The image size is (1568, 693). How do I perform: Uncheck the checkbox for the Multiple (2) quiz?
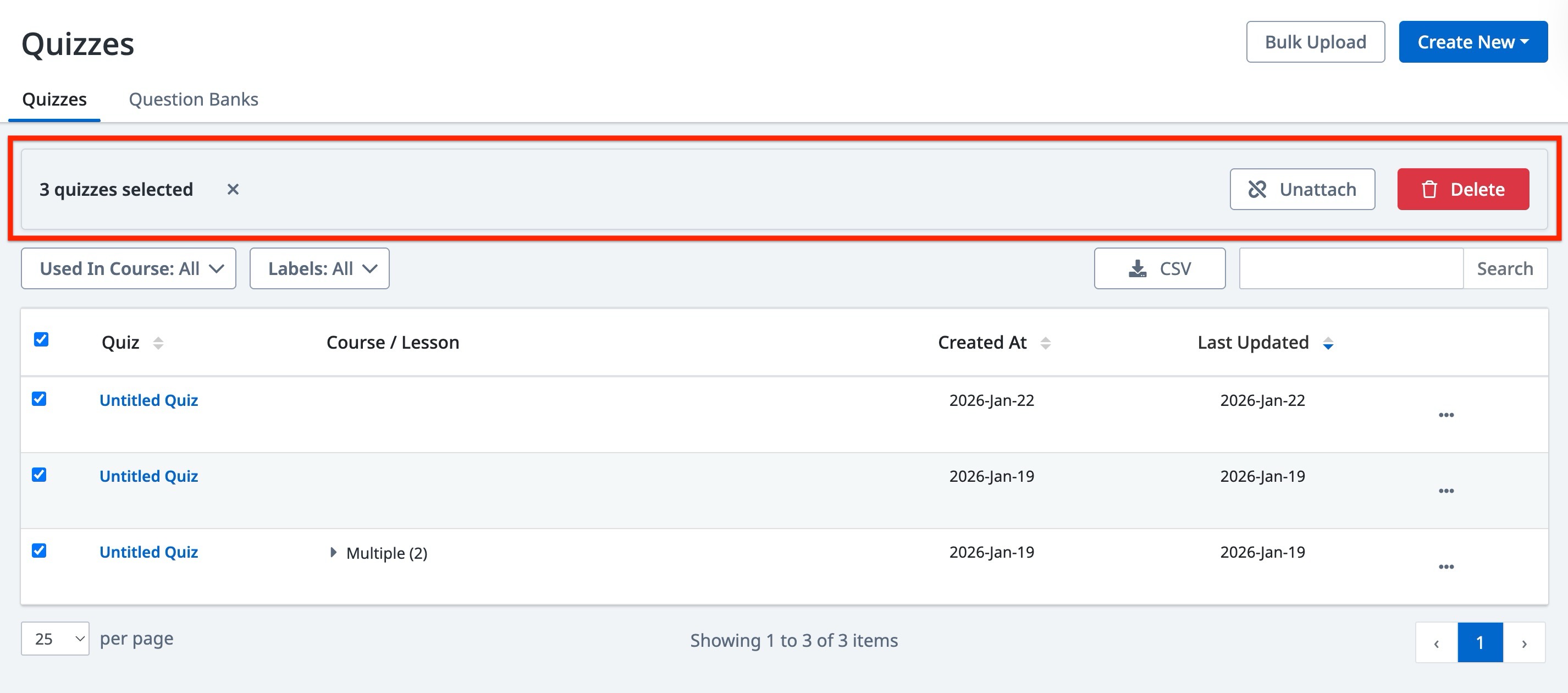click(40, 551)
